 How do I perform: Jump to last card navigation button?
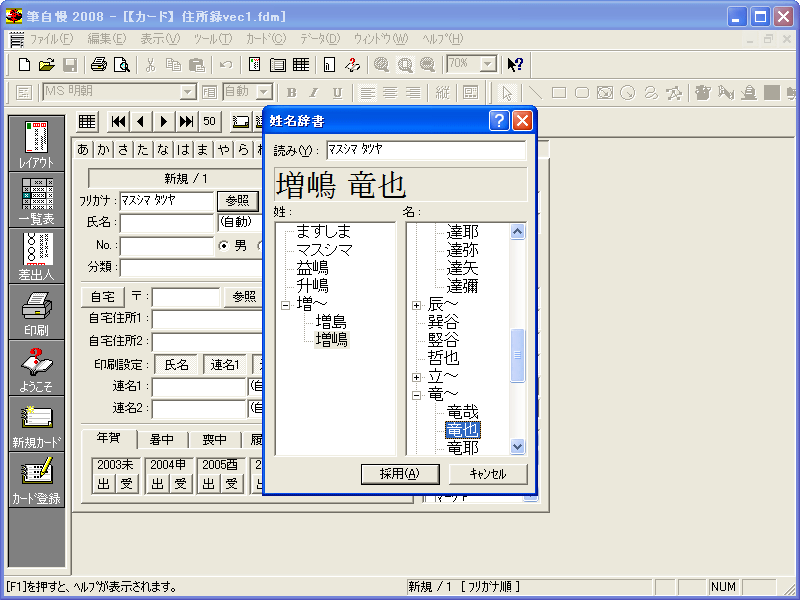[186, 121]
